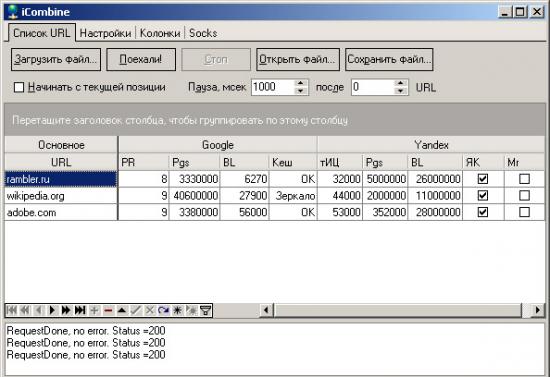This screenshot has width=550, height=377.
Task: Go to first record in navigator
Action: click(12, 310)
